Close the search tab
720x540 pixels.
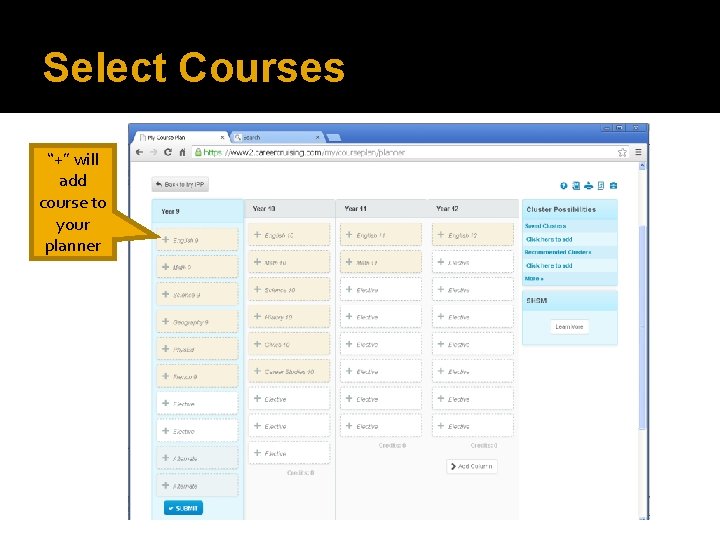click(x=318, y=137)
